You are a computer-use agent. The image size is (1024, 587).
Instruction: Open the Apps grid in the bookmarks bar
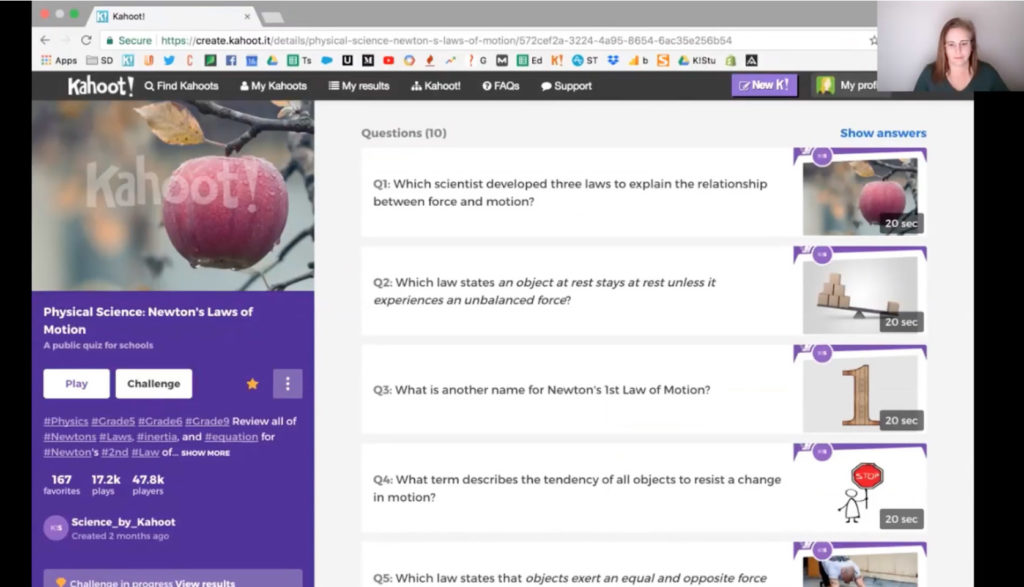59,60
